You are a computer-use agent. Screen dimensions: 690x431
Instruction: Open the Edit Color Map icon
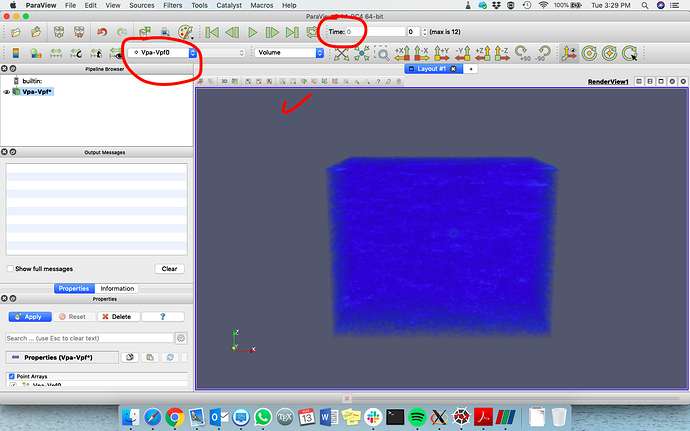pos(36,53)
